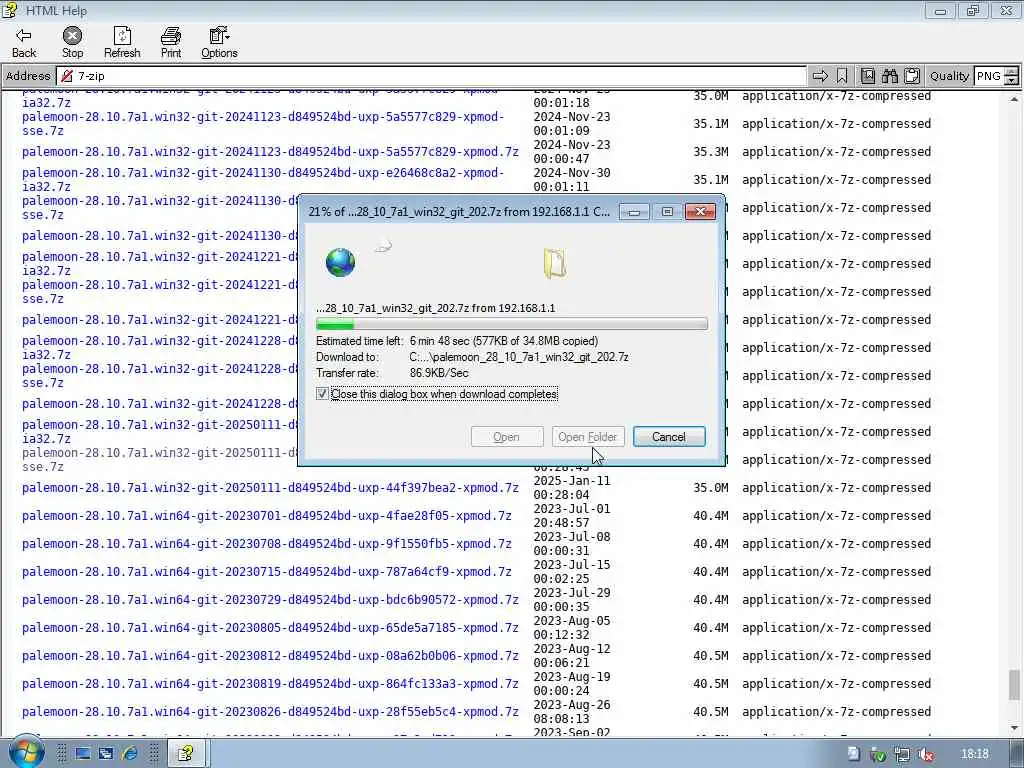The height and width of the screenshot is (768, 1024).
Task: Click the clipboard paste icon
Action: 912,76
